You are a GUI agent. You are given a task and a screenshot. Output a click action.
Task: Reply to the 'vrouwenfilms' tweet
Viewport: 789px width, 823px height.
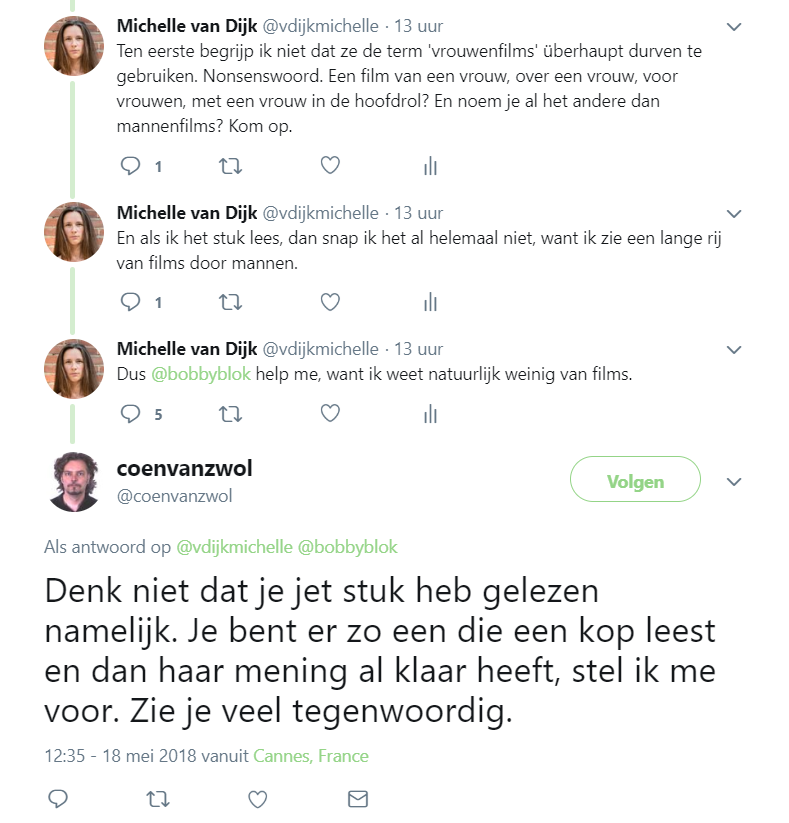pos(131,166)
